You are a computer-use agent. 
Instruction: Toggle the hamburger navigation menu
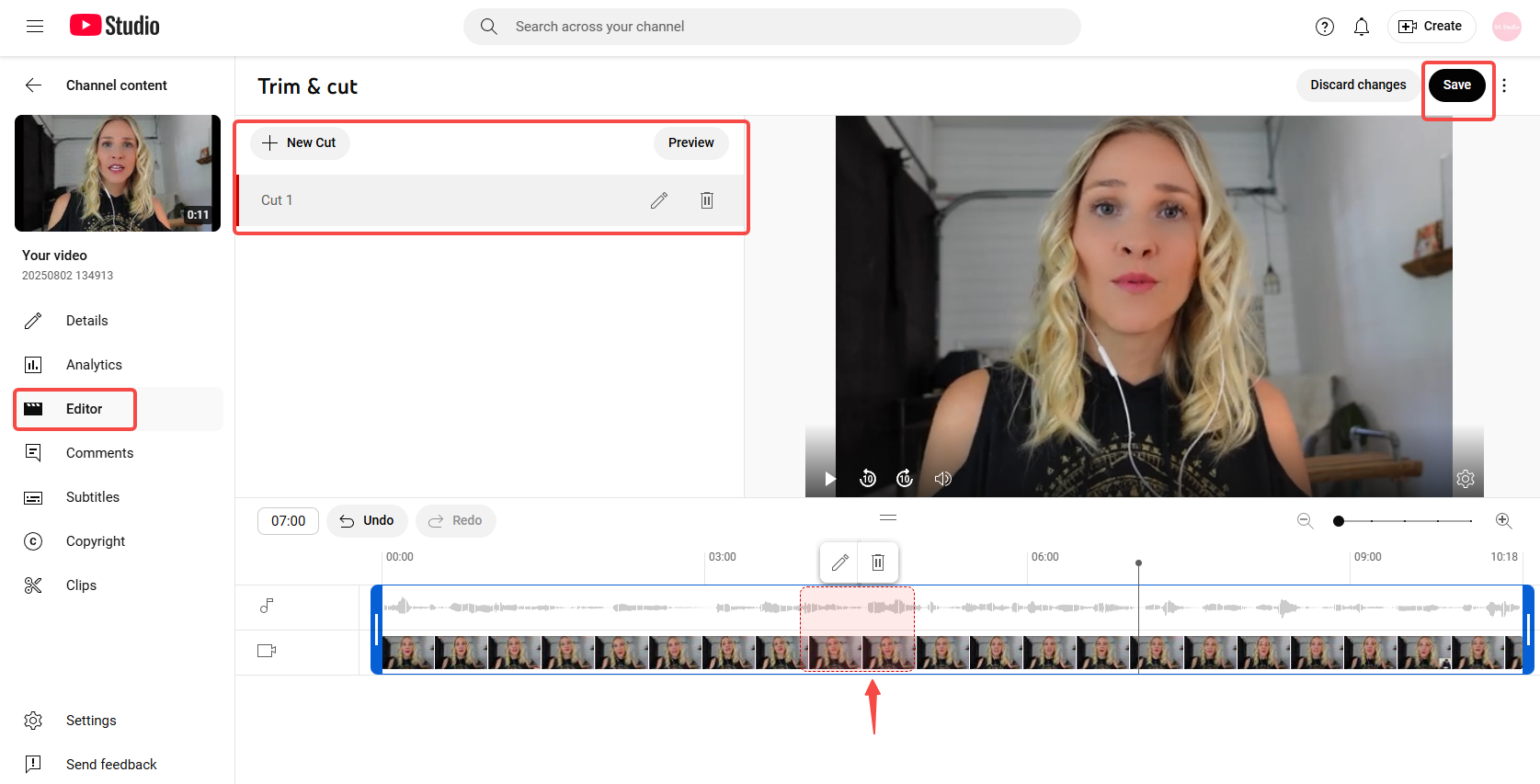(x=35, y=27)
